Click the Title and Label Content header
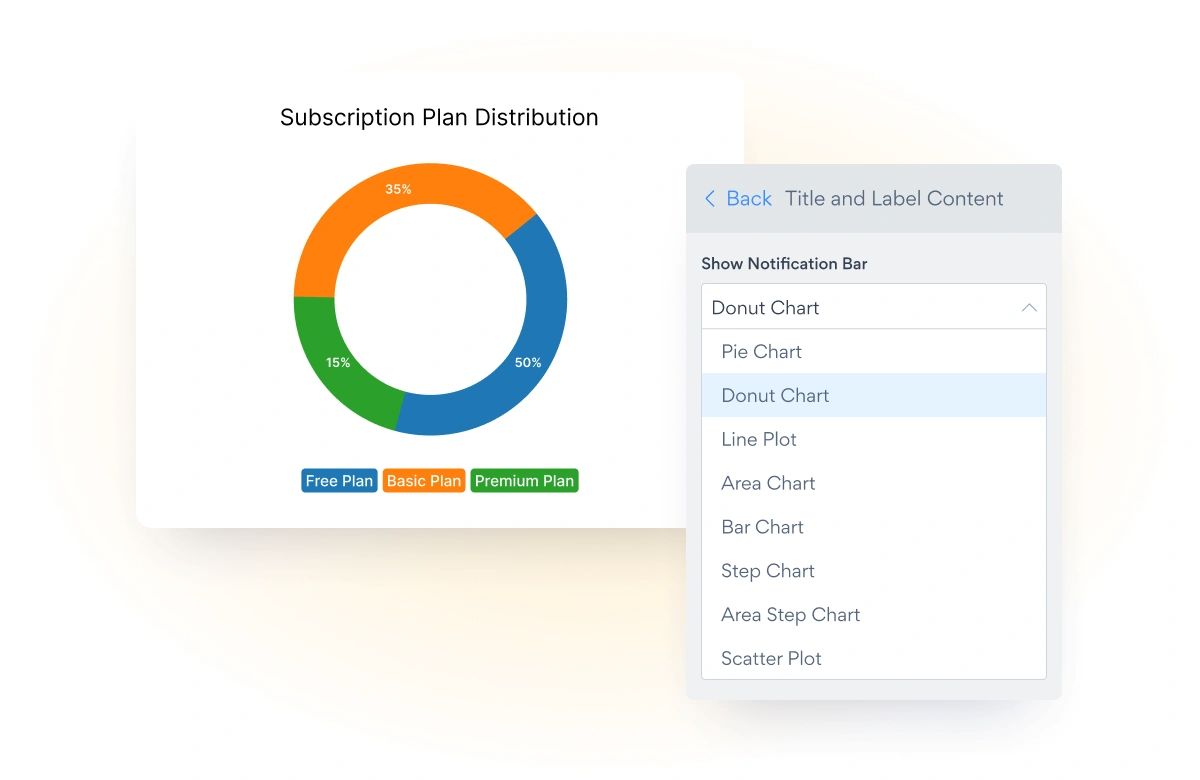 [x=894, y=199]
